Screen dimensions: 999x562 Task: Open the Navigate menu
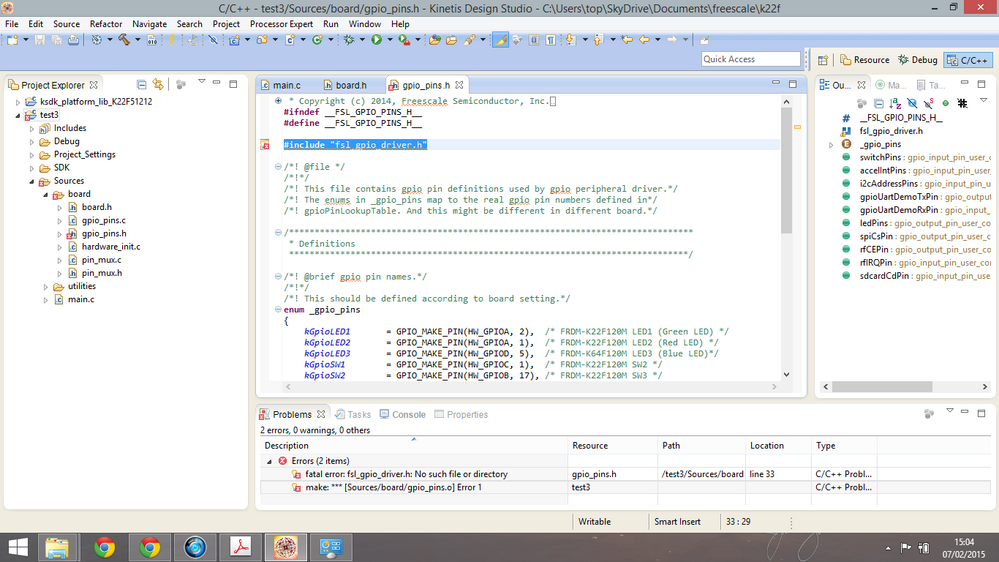[149, 24]
